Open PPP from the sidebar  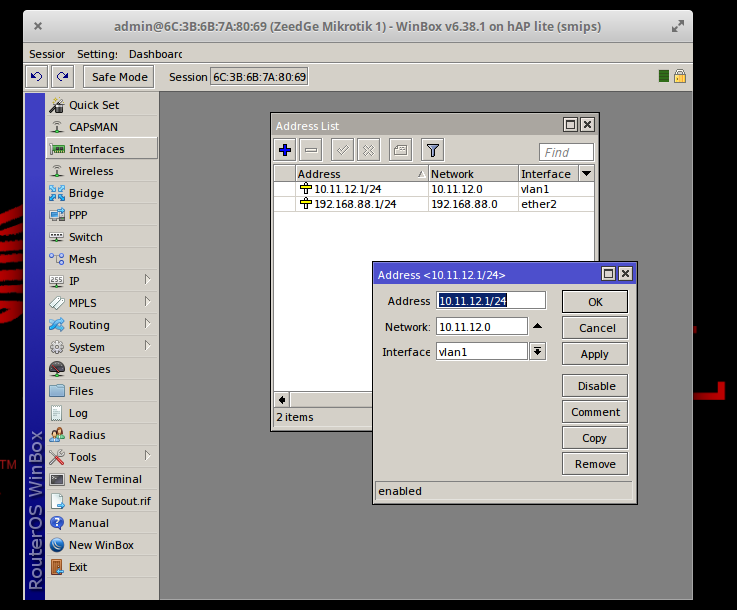[x=102, y=215]
